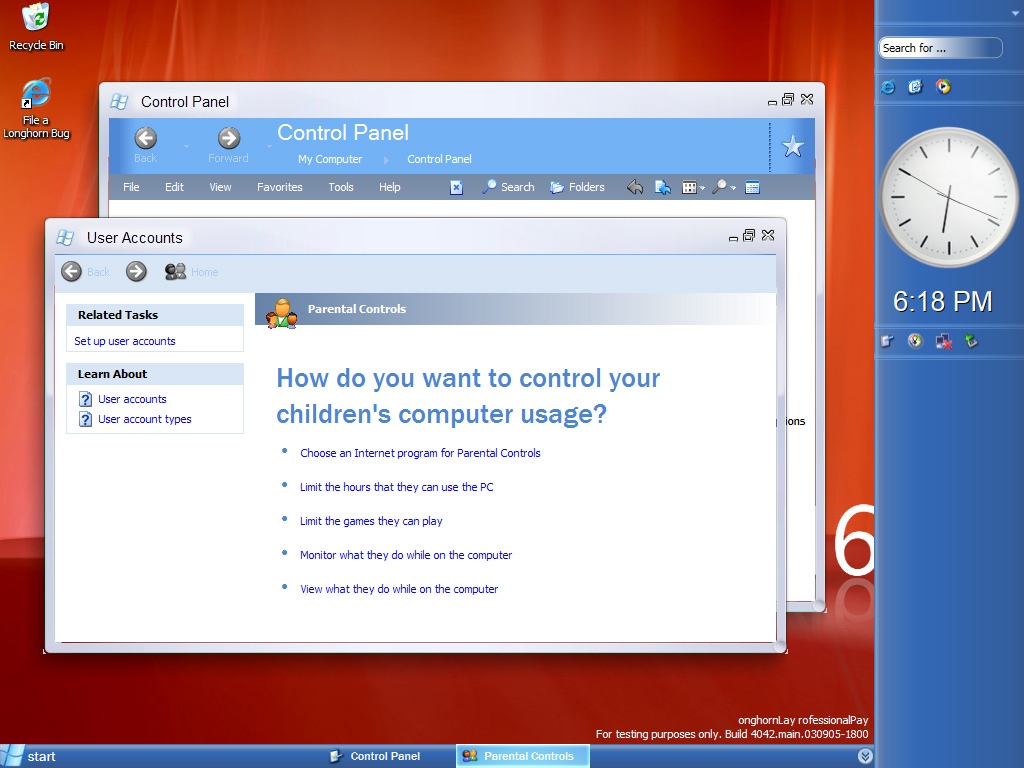Click View what they do while on the computer
Screen dimensions: 1024x768
click(399, 589)
